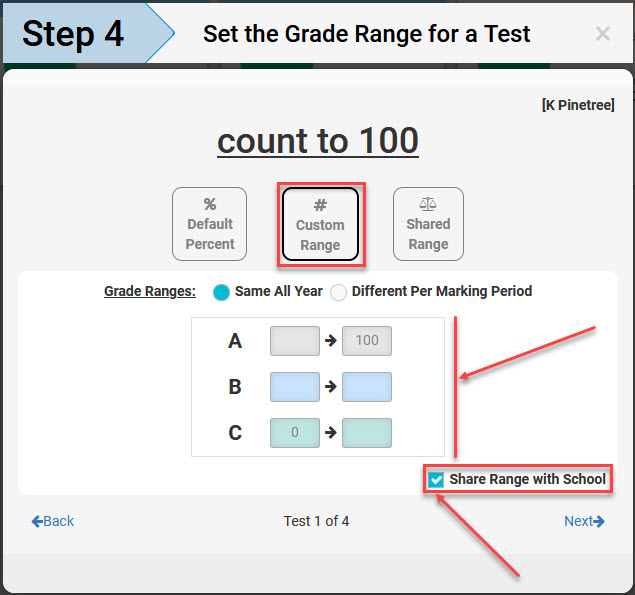
Task: Click the grade A lower bound field
Action: pyautogui.click(x=295, y=341)
